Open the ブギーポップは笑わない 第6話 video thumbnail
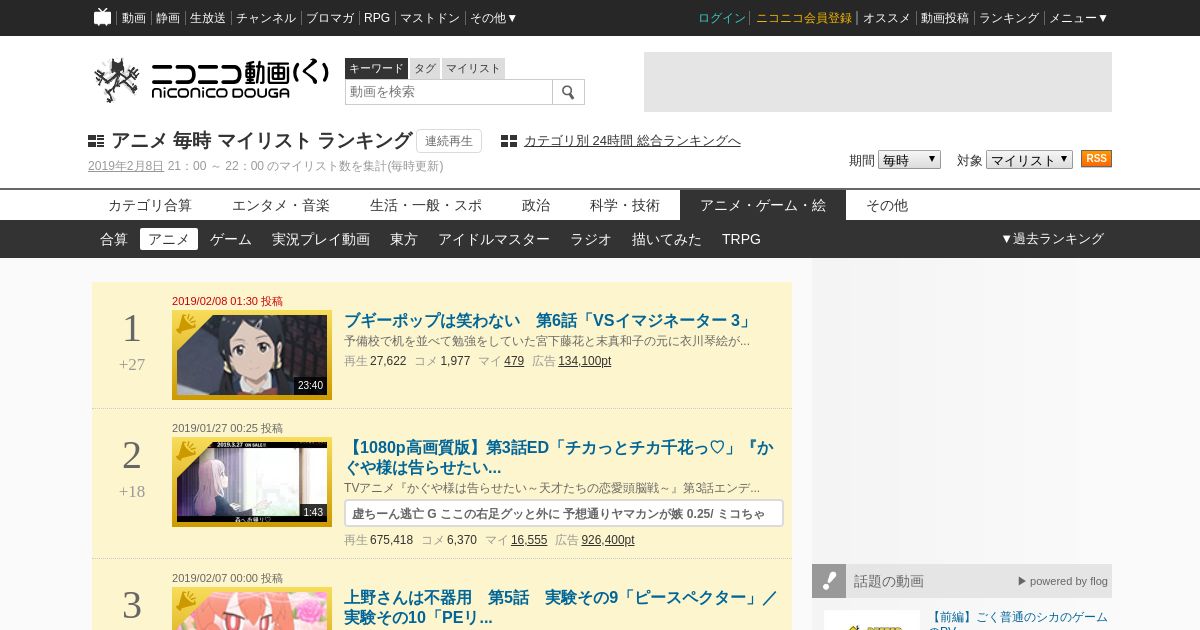Screen dimensions: 1200x630 pos(252,355)
